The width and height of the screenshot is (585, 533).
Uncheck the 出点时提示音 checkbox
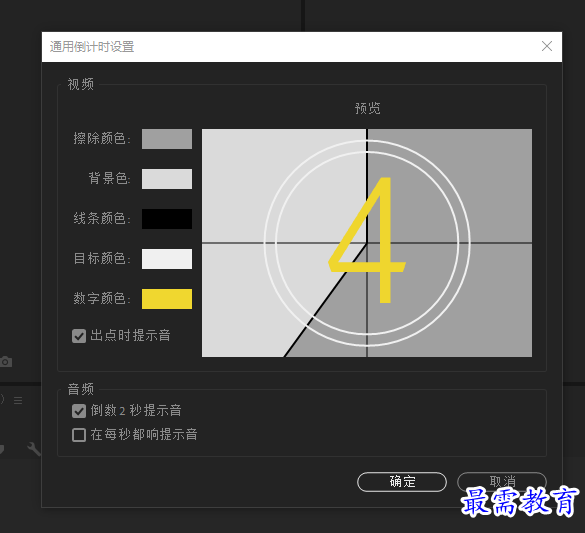tap(79, 336)
